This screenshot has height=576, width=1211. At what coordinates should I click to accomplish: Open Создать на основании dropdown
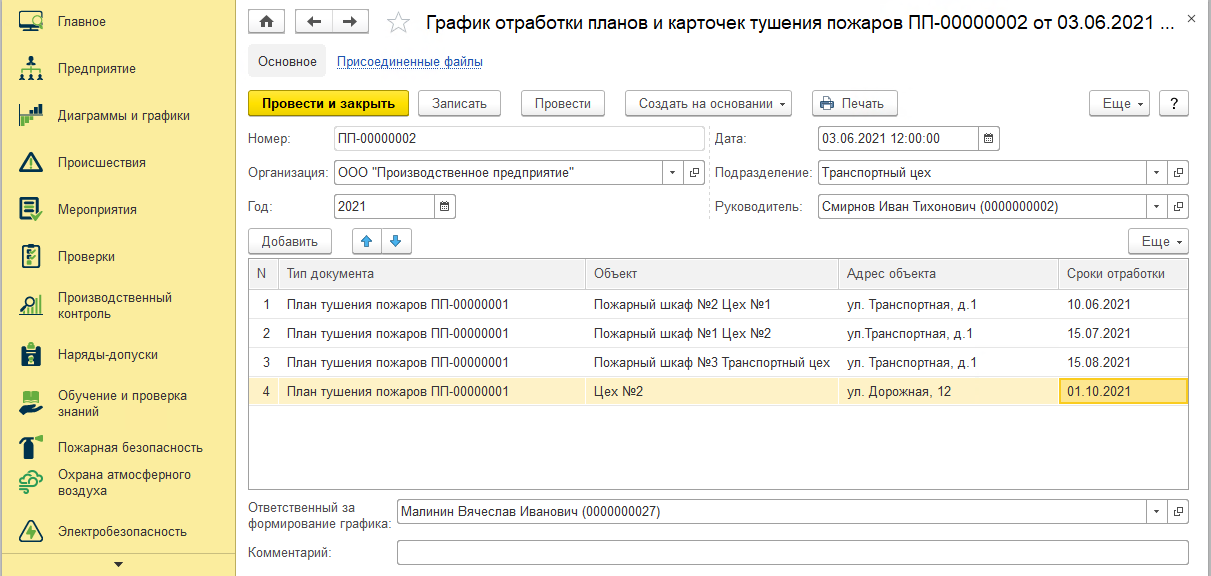click(709, 103)
